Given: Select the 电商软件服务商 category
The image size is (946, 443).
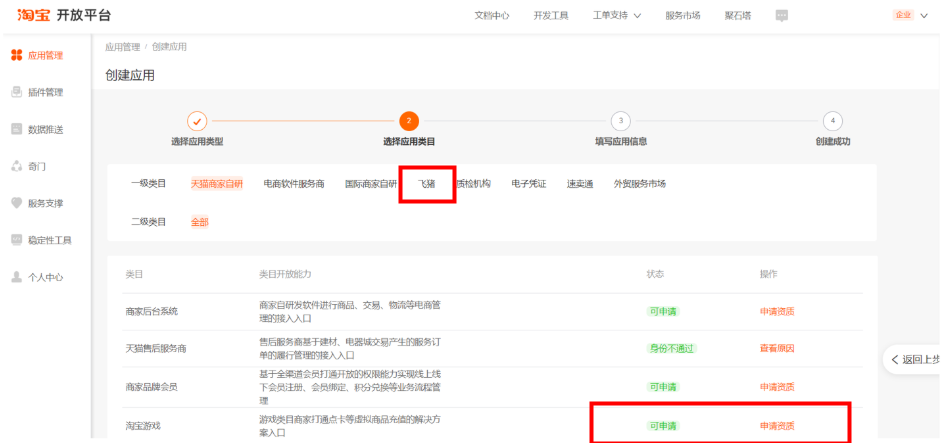Looking at the screenshot, I should pos(294,183).
